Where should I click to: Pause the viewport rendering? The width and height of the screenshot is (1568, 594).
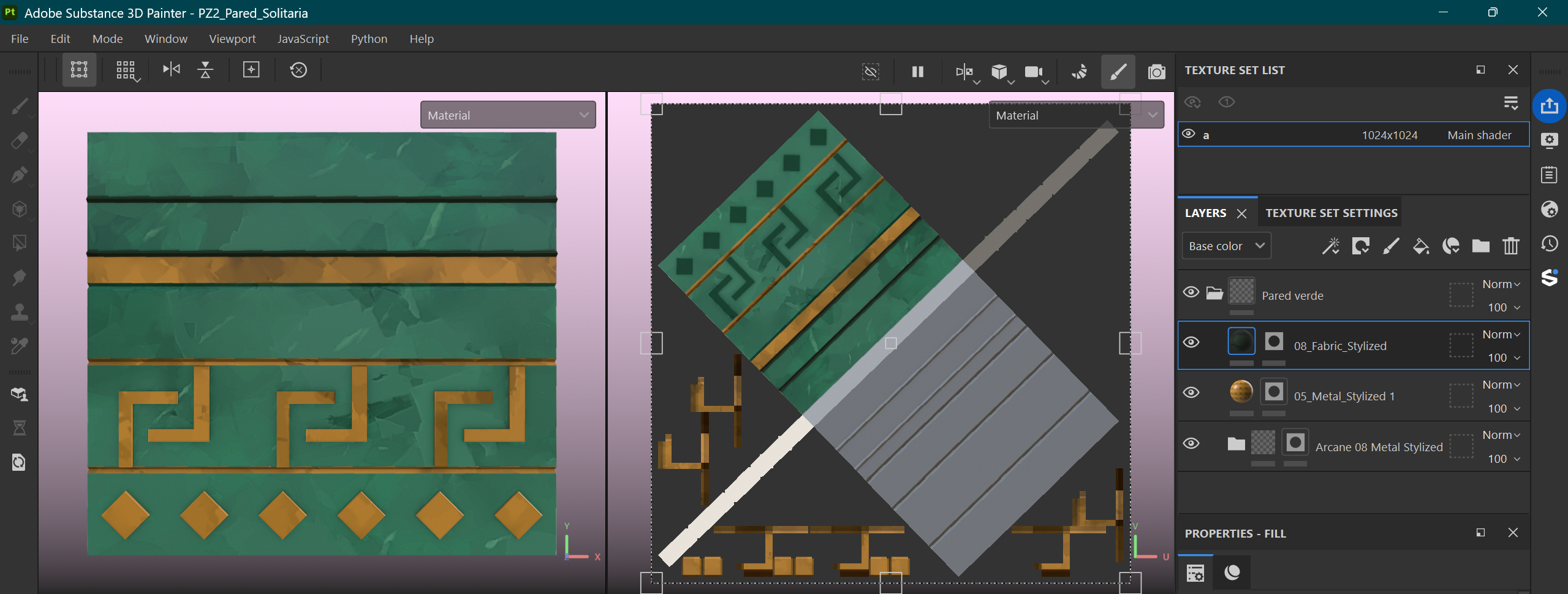(918, 72)
